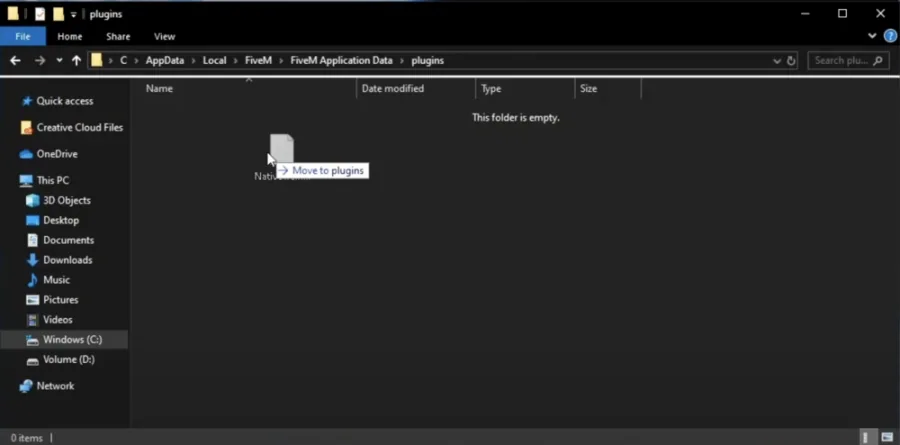
Task: Go back with the left arrow button
Action: tap(15, 60)
